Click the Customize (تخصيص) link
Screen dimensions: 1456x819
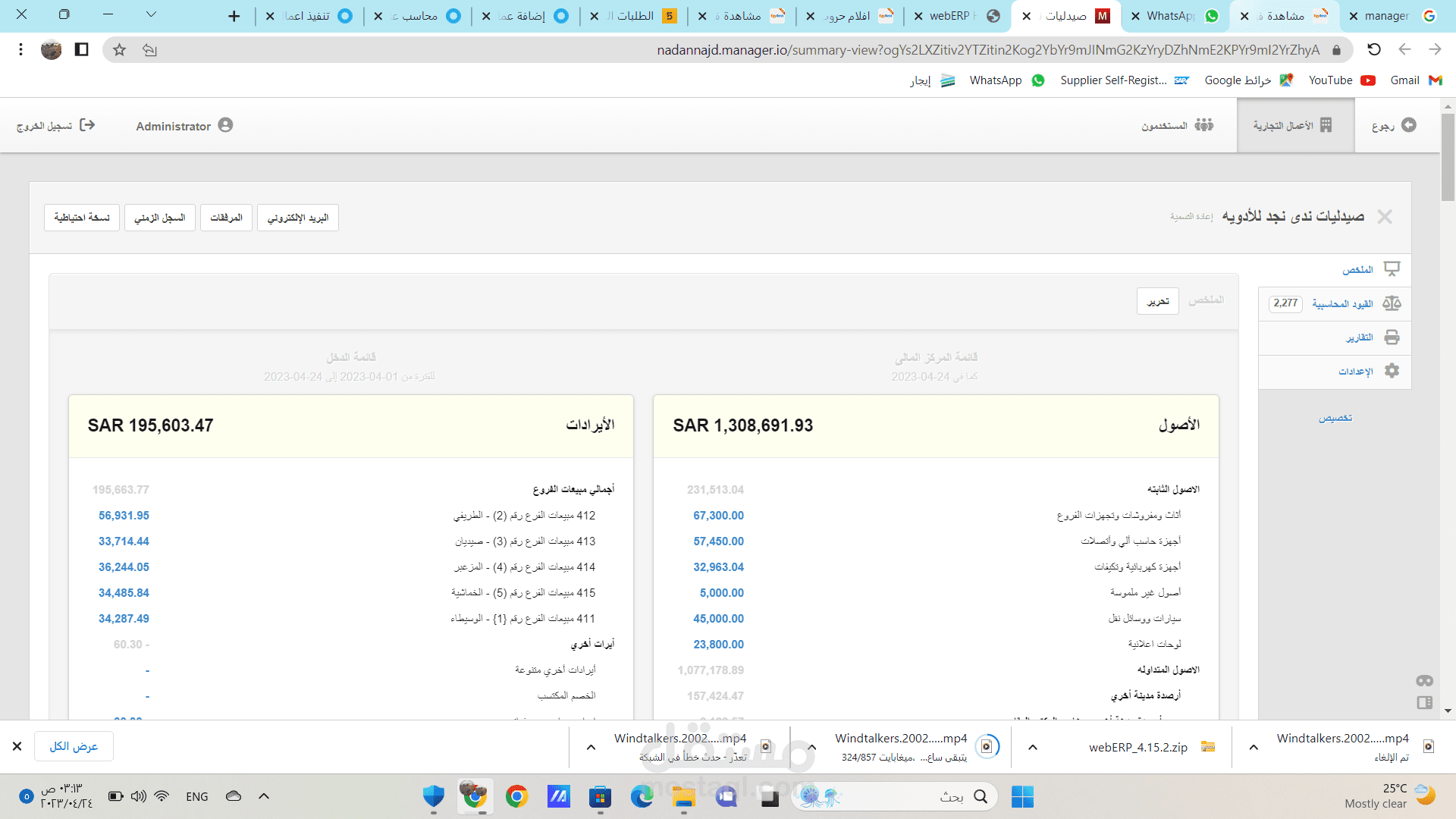pyautogui.click(x=1335, y=418)
